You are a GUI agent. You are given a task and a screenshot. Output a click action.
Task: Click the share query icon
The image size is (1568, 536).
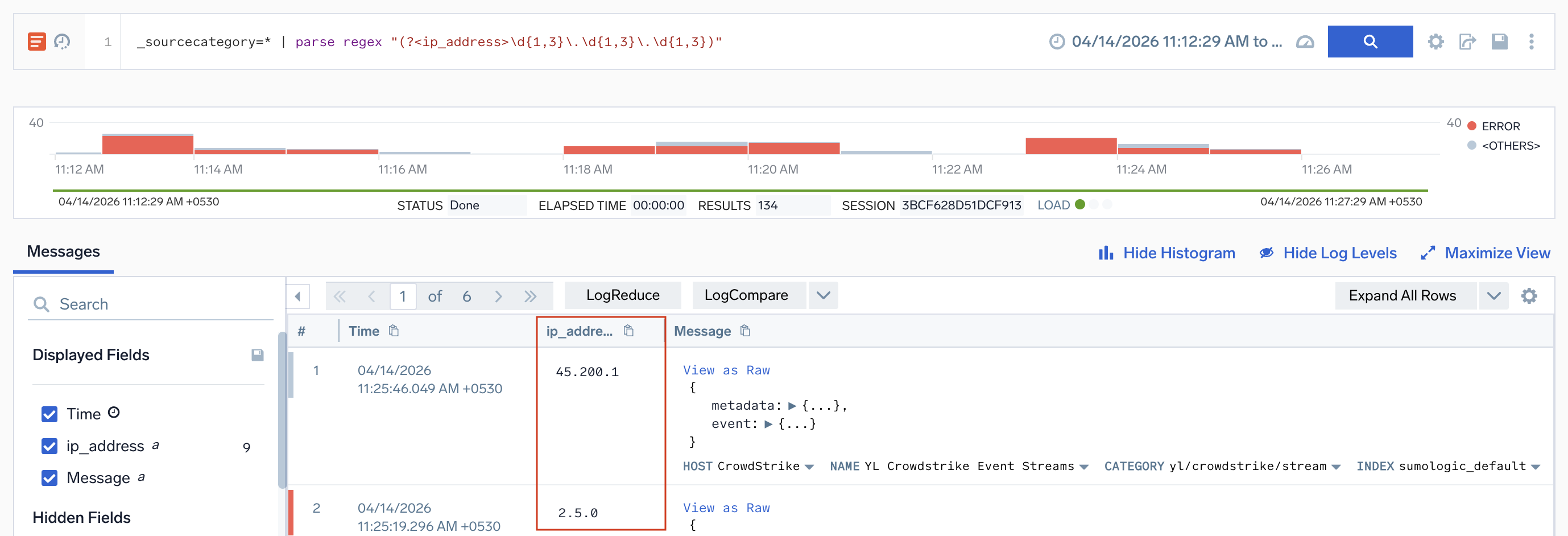[x=1467, y=42]
